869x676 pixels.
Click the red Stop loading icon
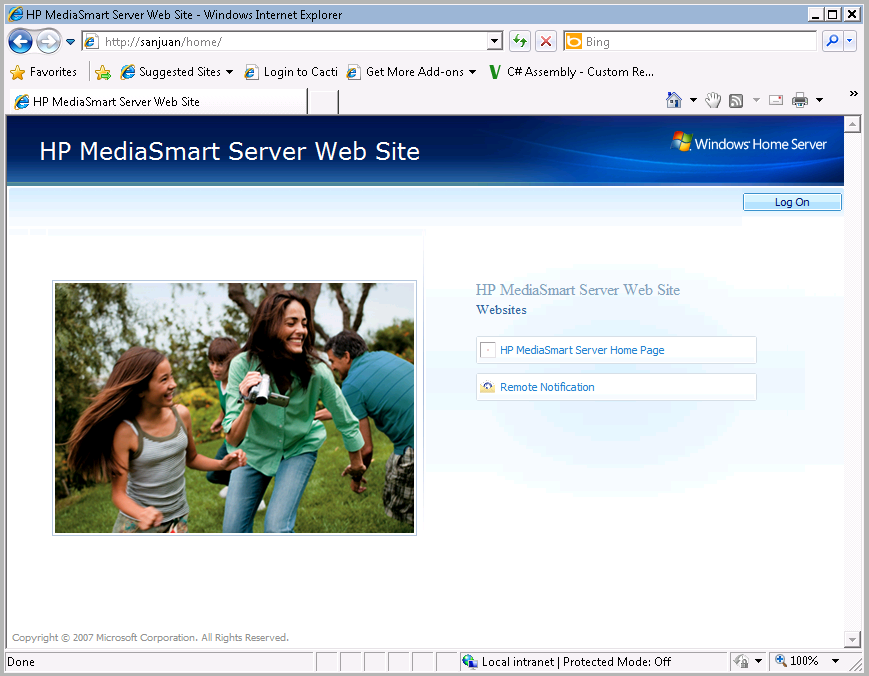coord(546,41)
